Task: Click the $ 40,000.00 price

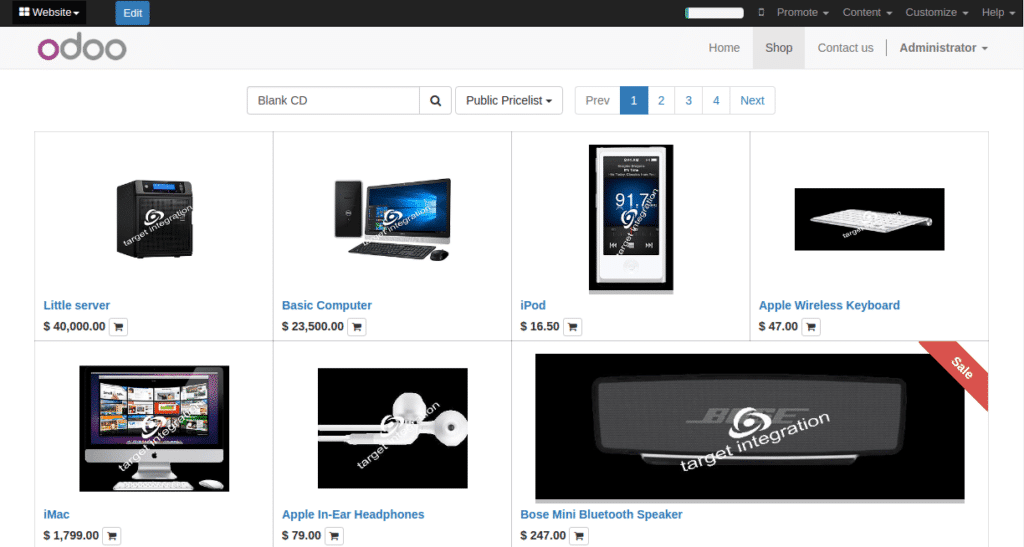Action: (x=74, y=326)
